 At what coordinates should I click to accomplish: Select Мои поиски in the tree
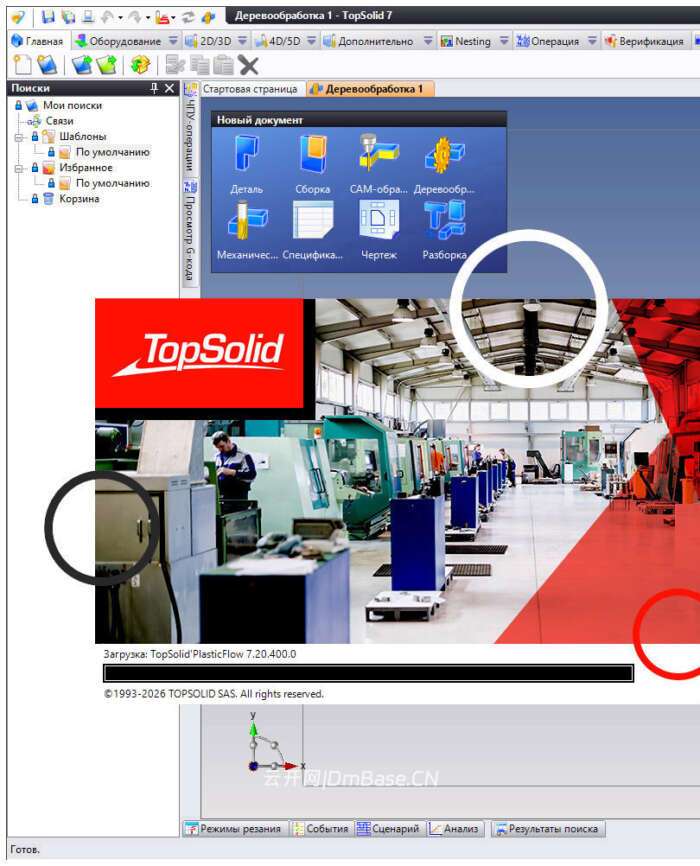click(72, 105)
